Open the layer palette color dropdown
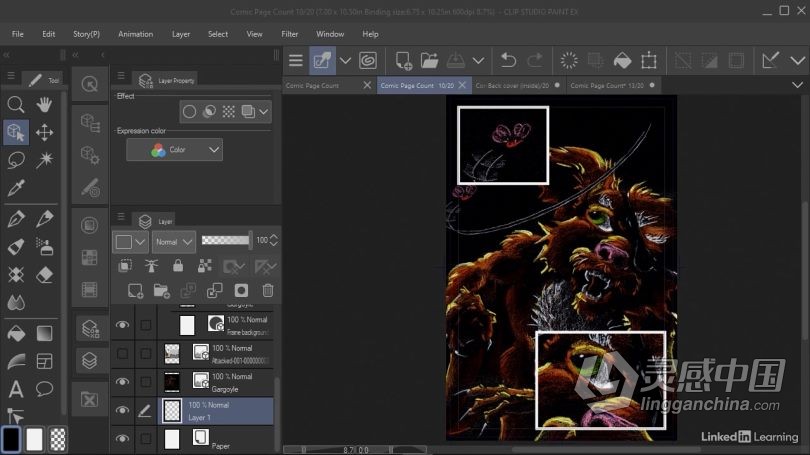 pyautogui.click(x=131, y=242)
